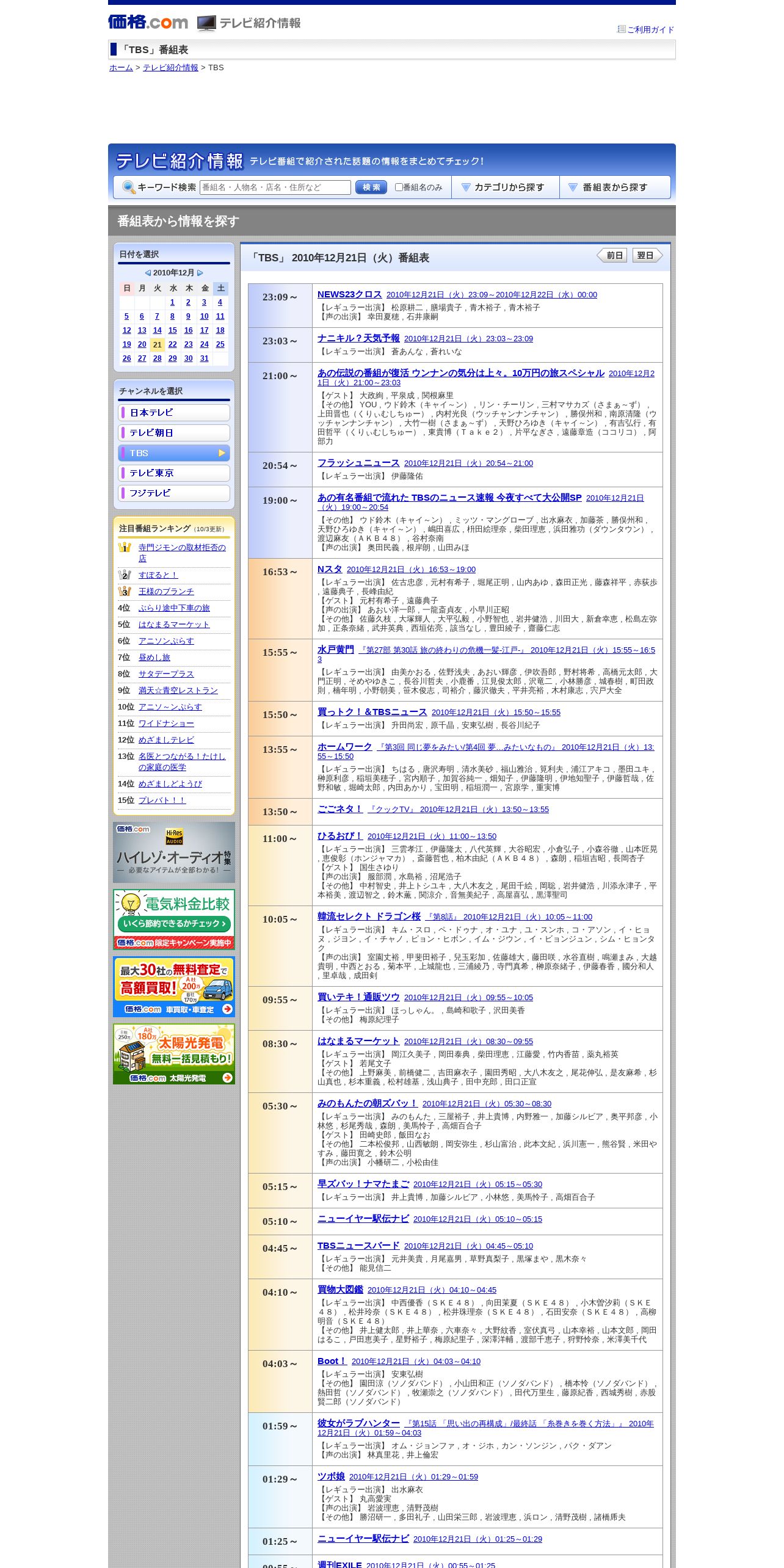Image resolution: width=784 pixels, height=1568 pixels.
Task: Open the 買っトク！＆TBSニュース program link
Action: [372, 712]
